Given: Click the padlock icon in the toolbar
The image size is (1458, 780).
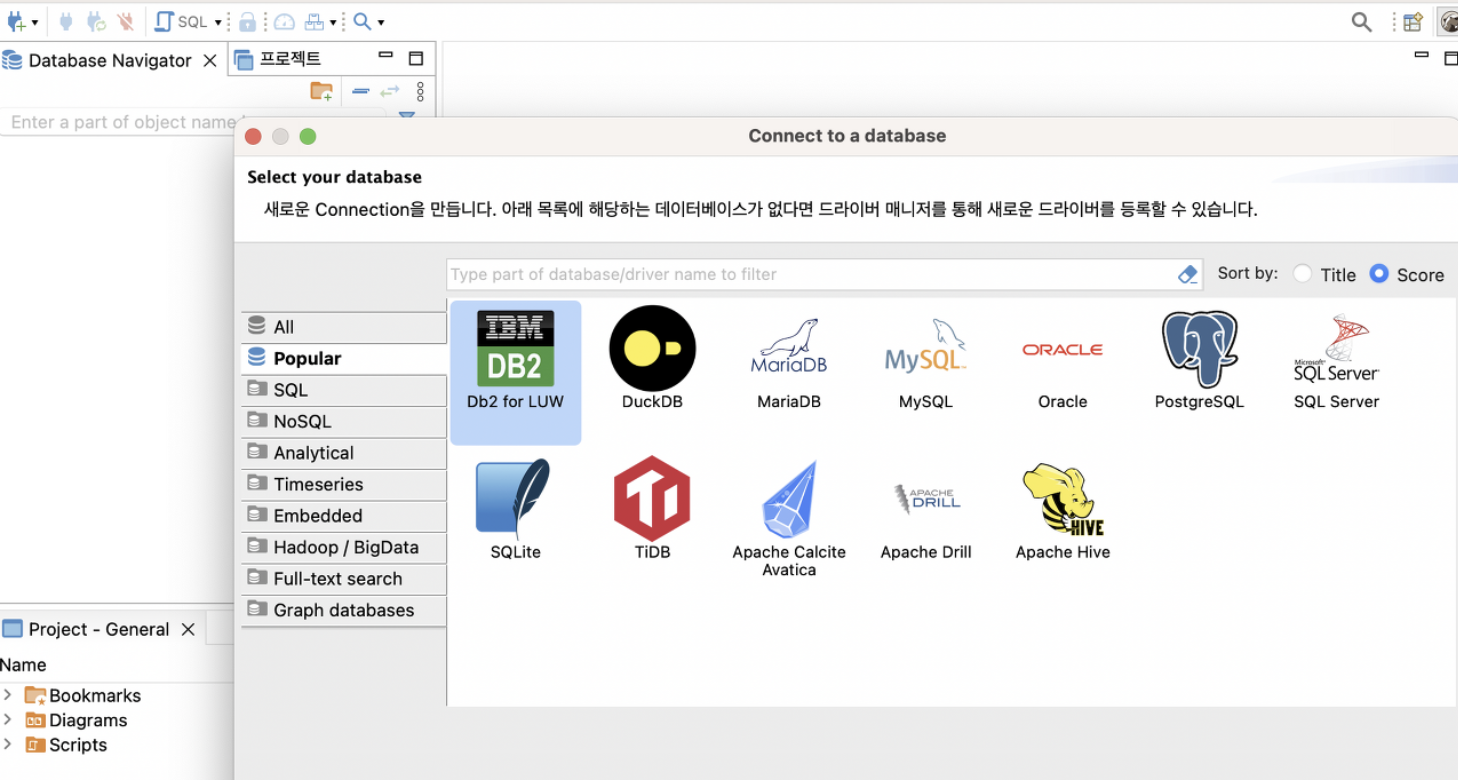Looking at the screenshot, I should pyautogui.click(x=247, y=21).
